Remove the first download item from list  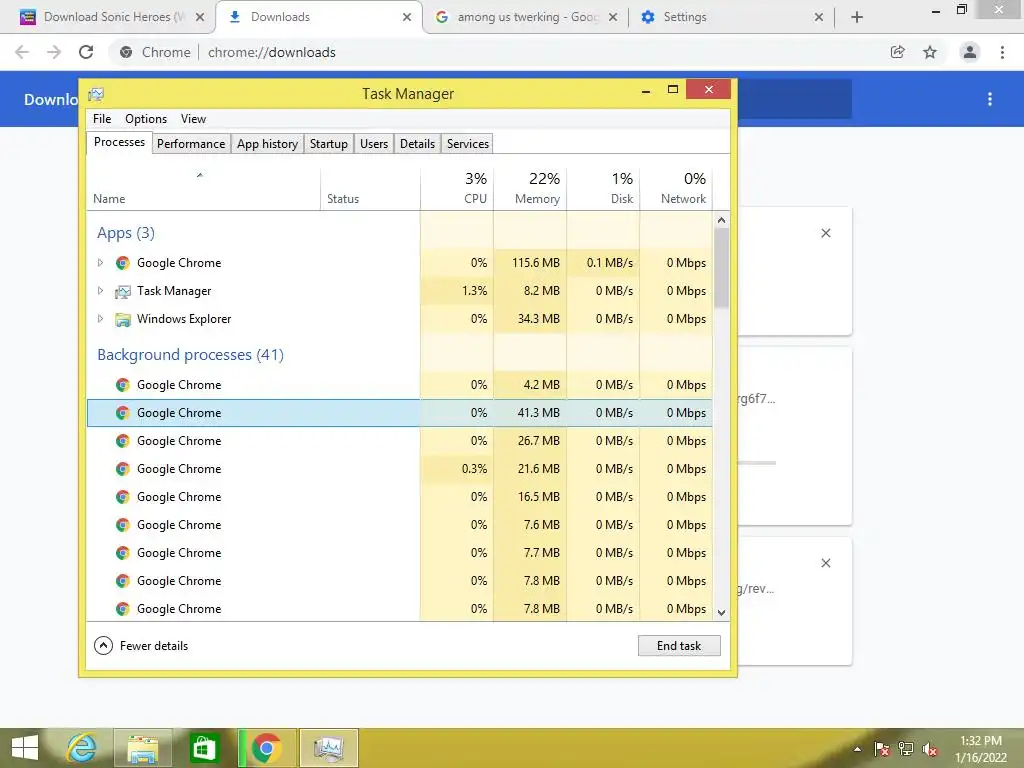point(825,233)
